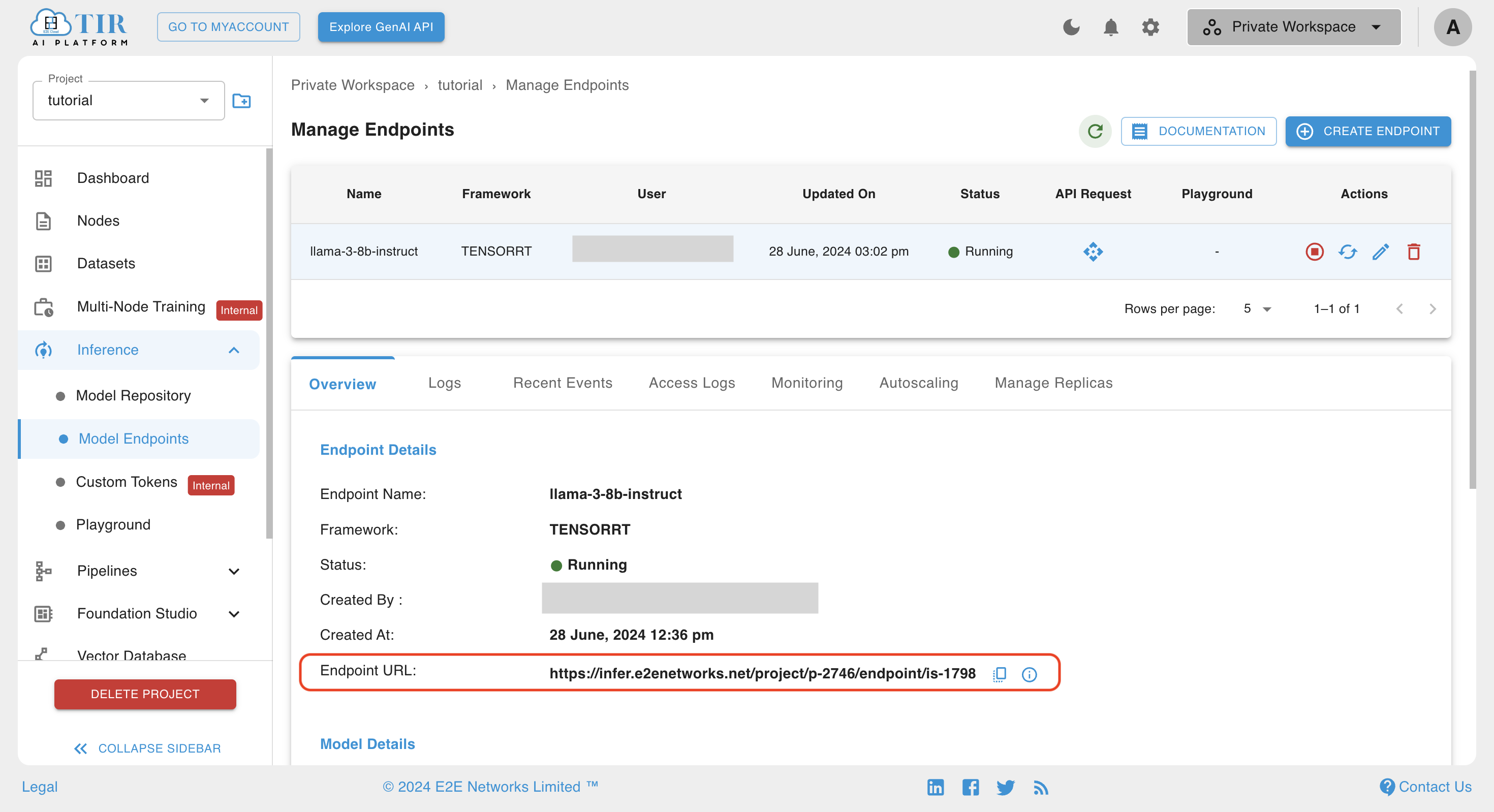
Task: Click '28 June, 2024 03:02 pm' cell
Action: click(x=838, y=252)
